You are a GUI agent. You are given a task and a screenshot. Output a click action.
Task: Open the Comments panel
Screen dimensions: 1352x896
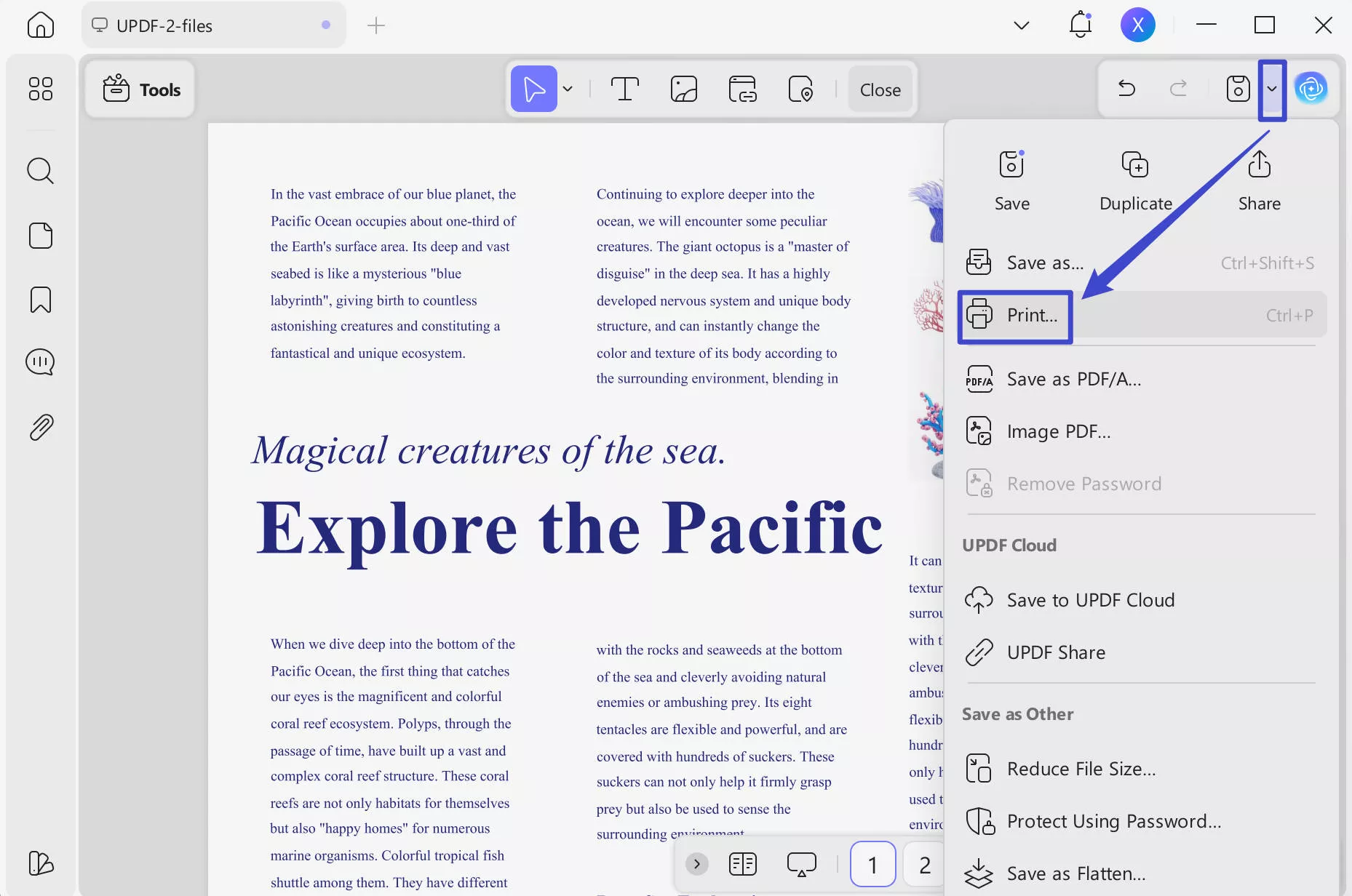(40, 361)
